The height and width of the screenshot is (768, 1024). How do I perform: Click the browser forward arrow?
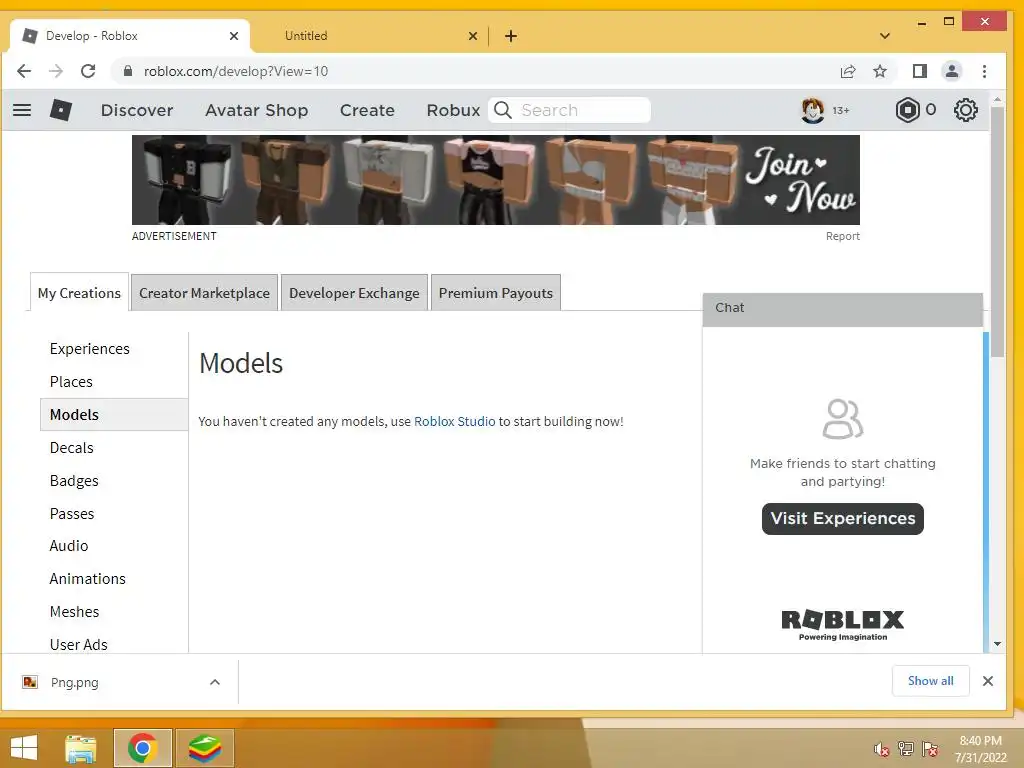56,71
